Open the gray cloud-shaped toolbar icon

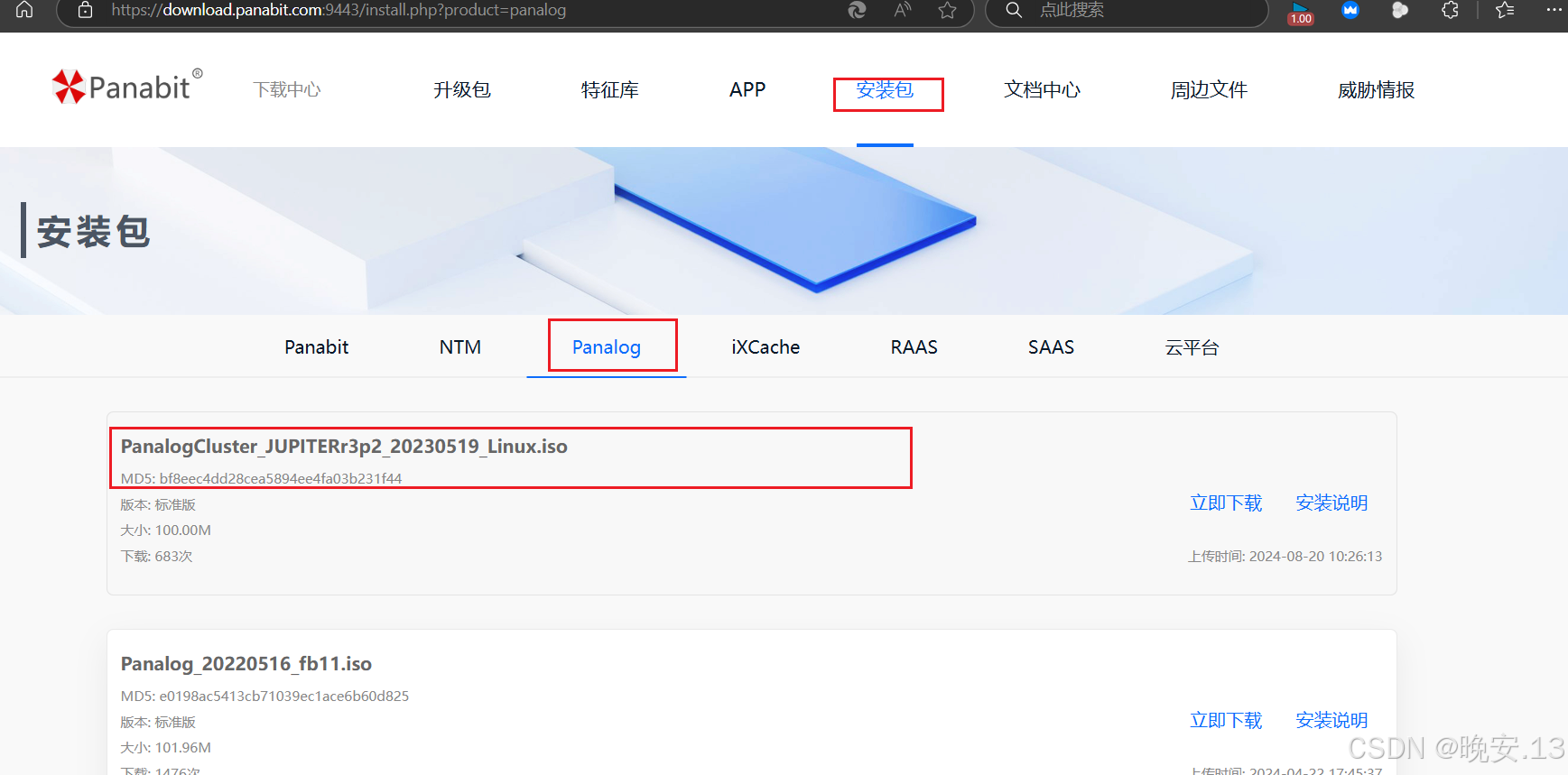pyautogui.click(x=1400, y=10)
